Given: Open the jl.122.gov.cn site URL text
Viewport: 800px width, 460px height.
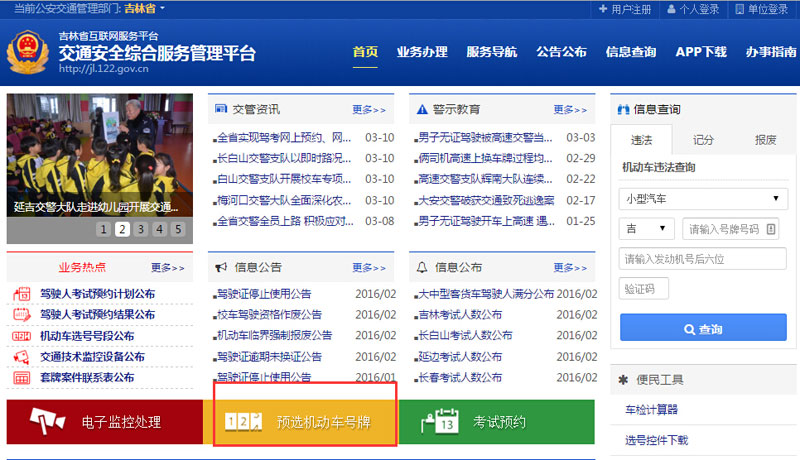Looking at the screenshot, I should point(104,68).
